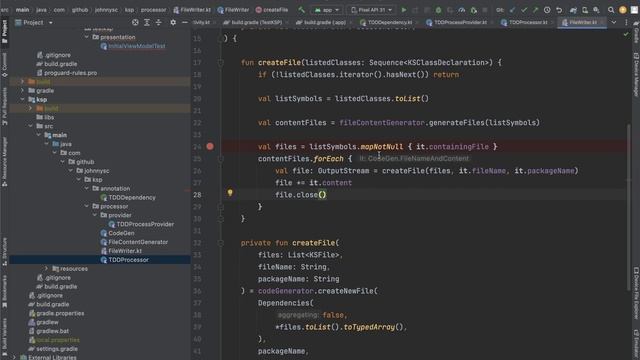The image size is (640, 360).
Task: Toggle Build Variants tool window
Action: [4, 338]
